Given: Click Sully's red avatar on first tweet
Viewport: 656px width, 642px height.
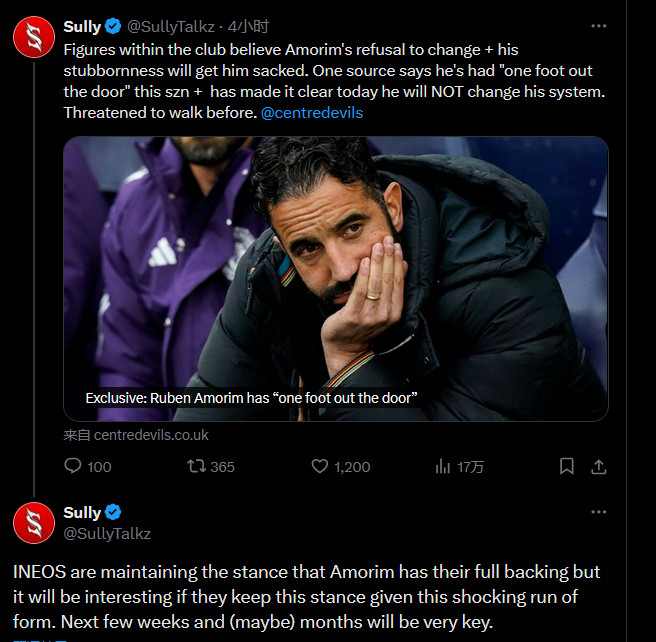Looking at the screenshot, I should pyautogui.click(x=34, y=37).
